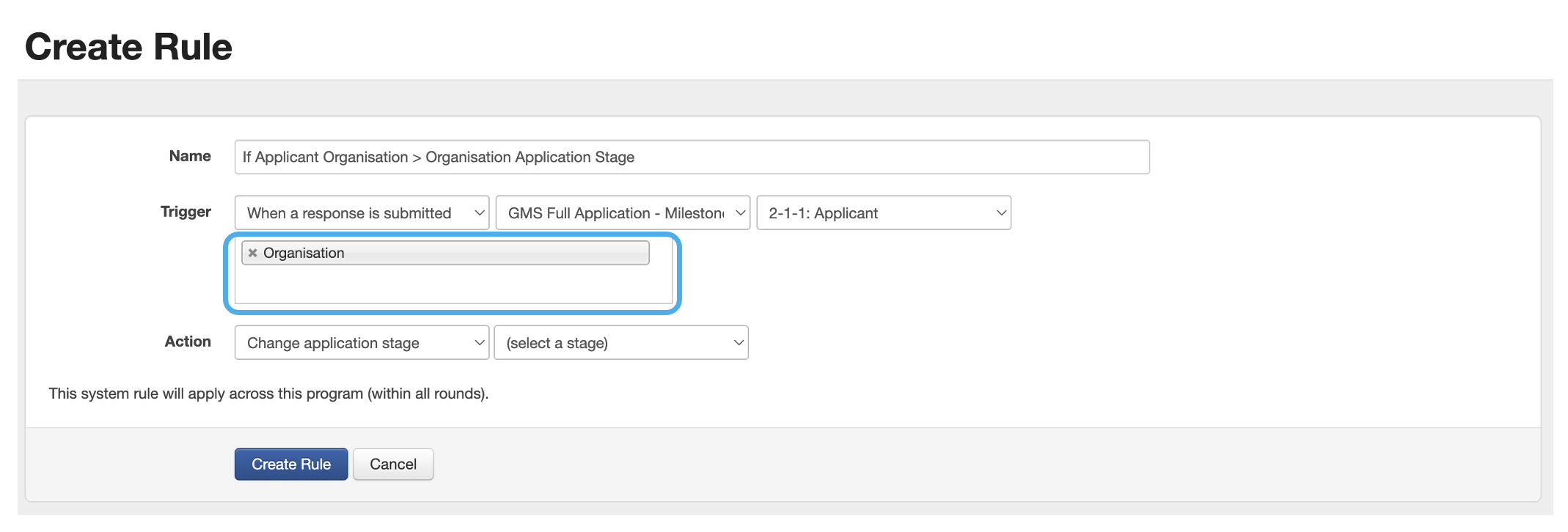Remove the Organisation tag via its x icon
The width and height of the screenshot is (1568, 532).
click(252, 253)
